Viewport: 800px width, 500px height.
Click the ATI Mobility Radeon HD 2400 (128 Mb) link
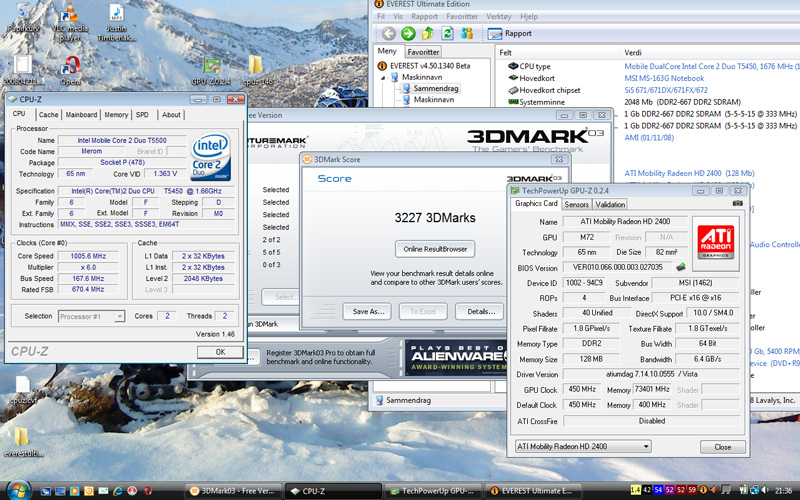(689, 173)
